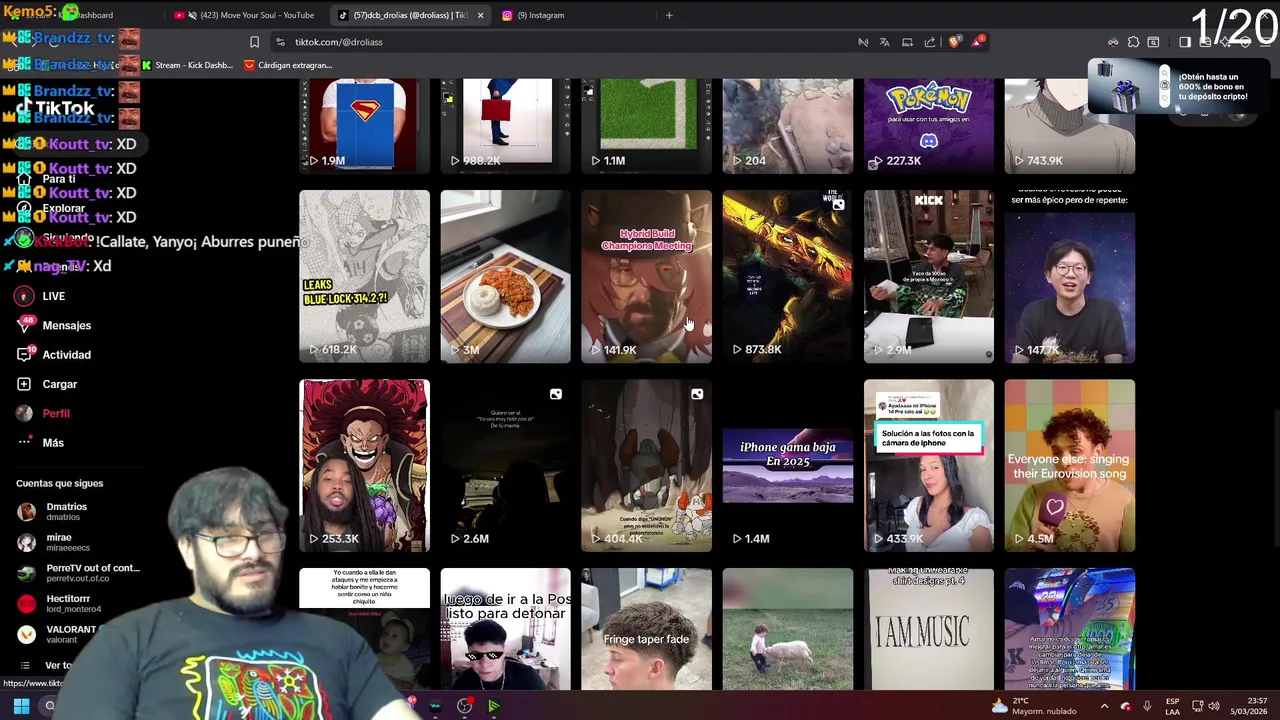Viewport: 1280px width, 720px height.
Task: Open the Fringe taper fade video
Action: 646,629
